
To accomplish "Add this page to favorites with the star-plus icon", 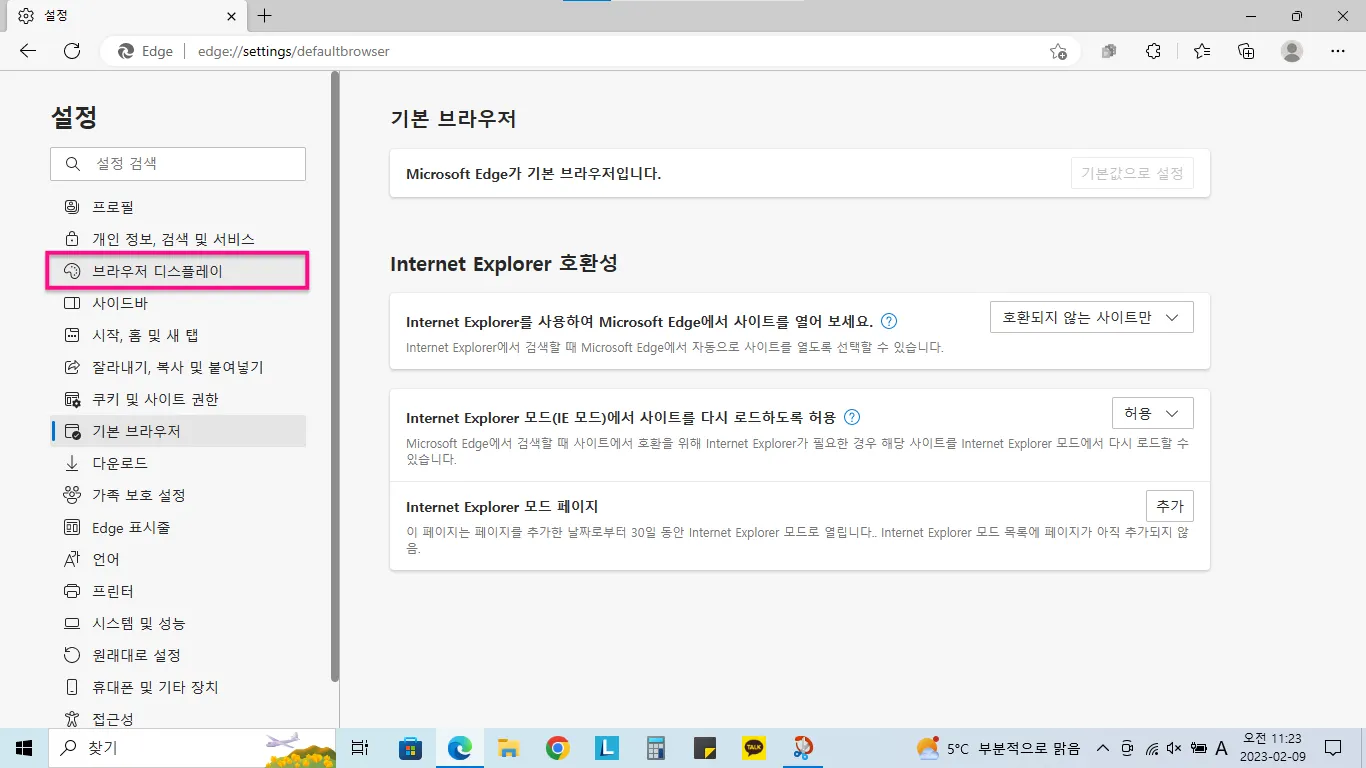I will (1058, 51).
